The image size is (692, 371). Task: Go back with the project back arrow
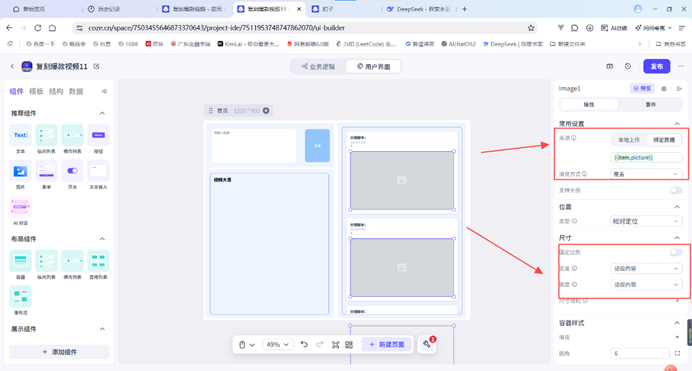click(x=12, y=66)
